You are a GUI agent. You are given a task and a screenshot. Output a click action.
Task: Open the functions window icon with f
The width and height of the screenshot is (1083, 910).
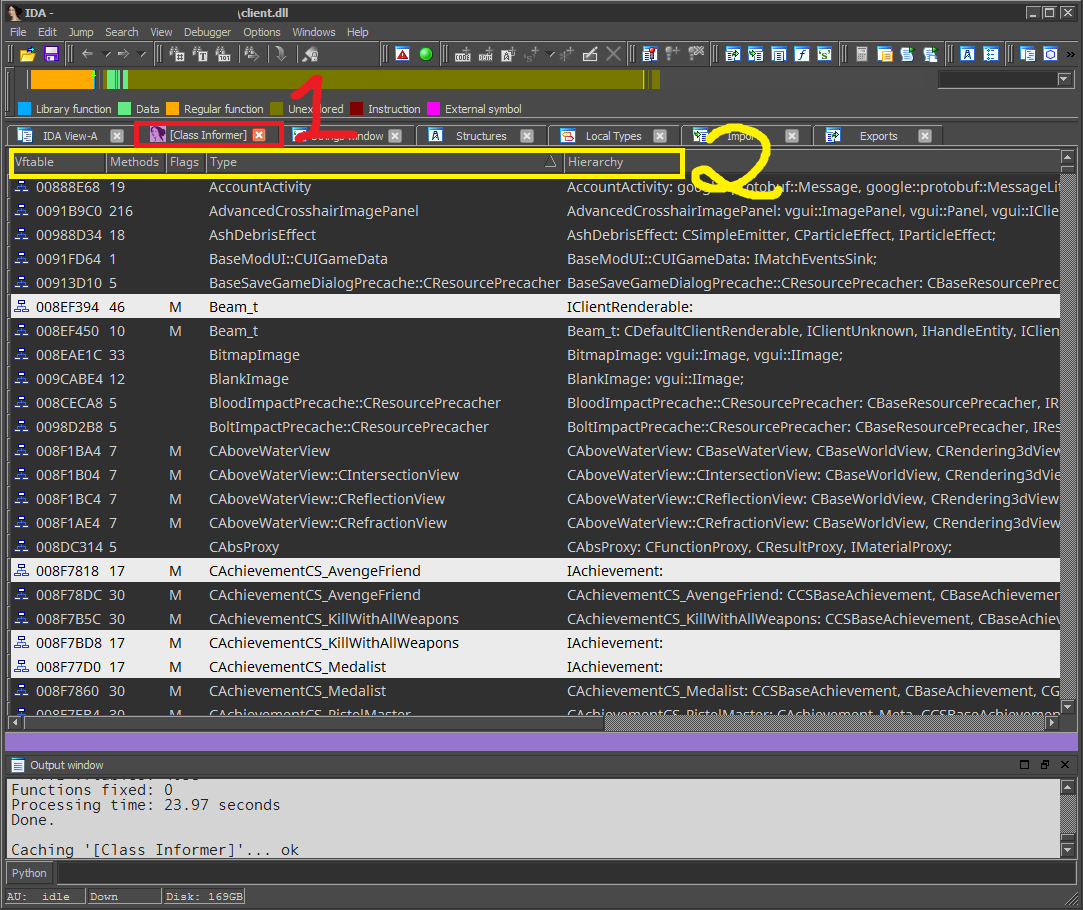pyautogui.click(x=801, y=55)
